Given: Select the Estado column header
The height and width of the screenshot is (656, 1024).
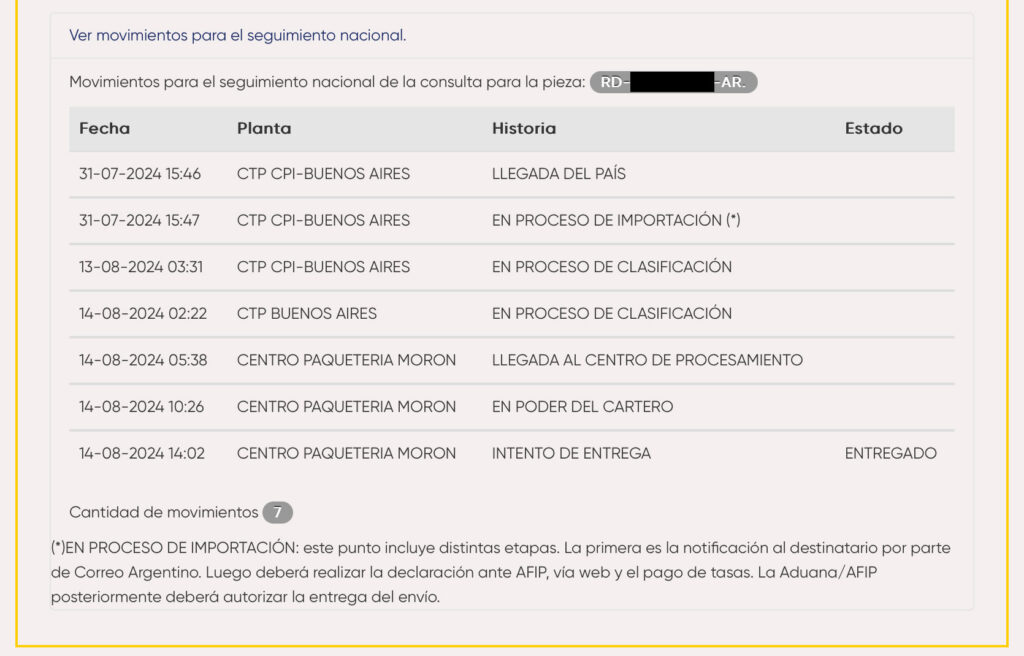Looking at the screenshot, I should [873, 128].
